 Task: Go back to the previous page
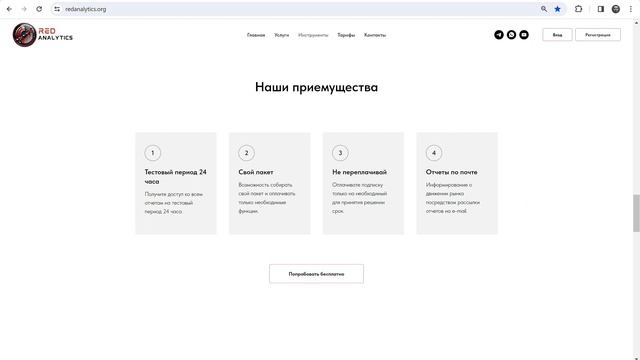click(9, 9)
